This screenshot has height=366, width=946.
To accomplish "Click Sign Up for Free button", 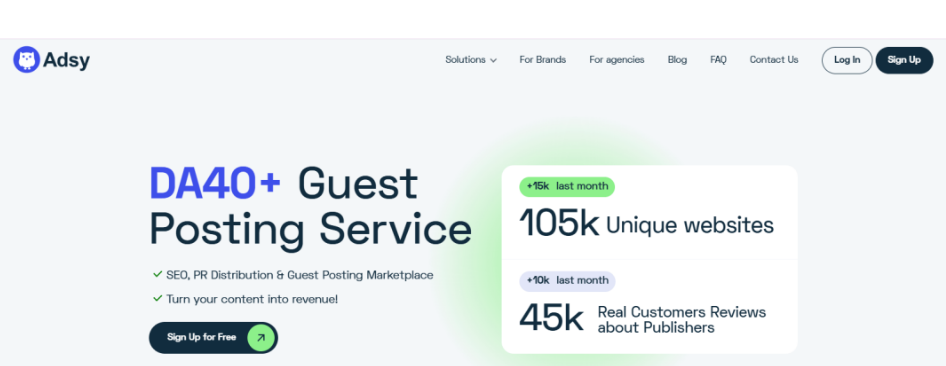I will [x=214, y=338].
